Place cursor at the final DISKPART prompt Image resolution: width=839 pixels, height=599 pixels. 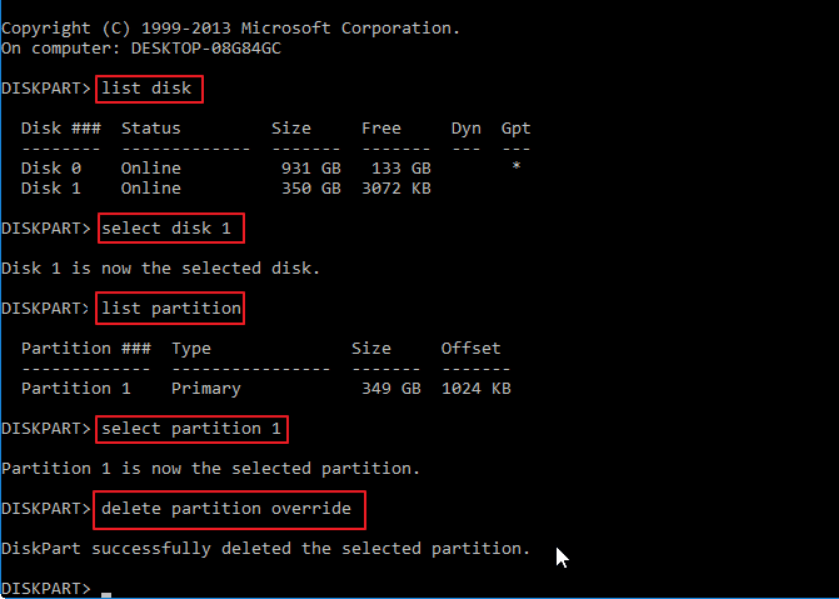coord(105,589)
